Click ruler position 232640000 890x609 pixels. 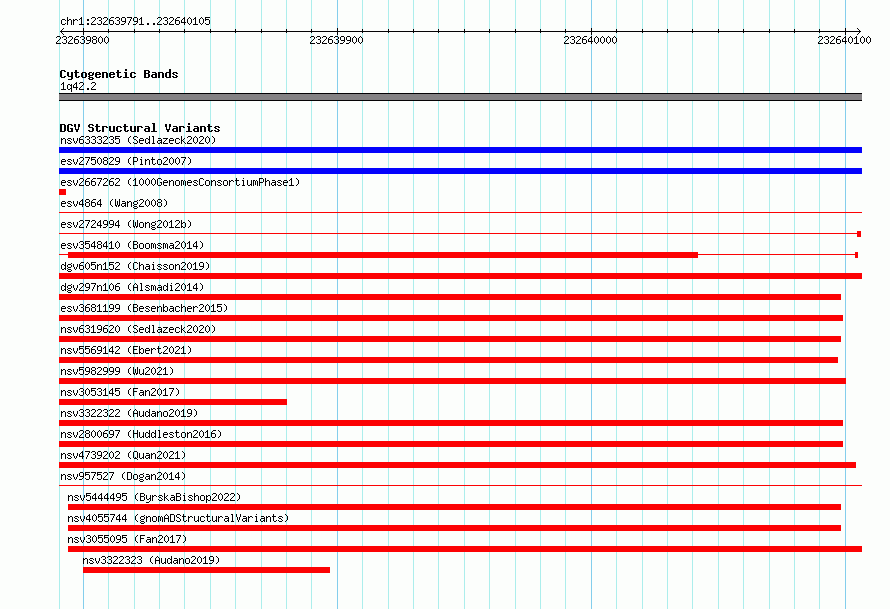[x=590, y=40]
